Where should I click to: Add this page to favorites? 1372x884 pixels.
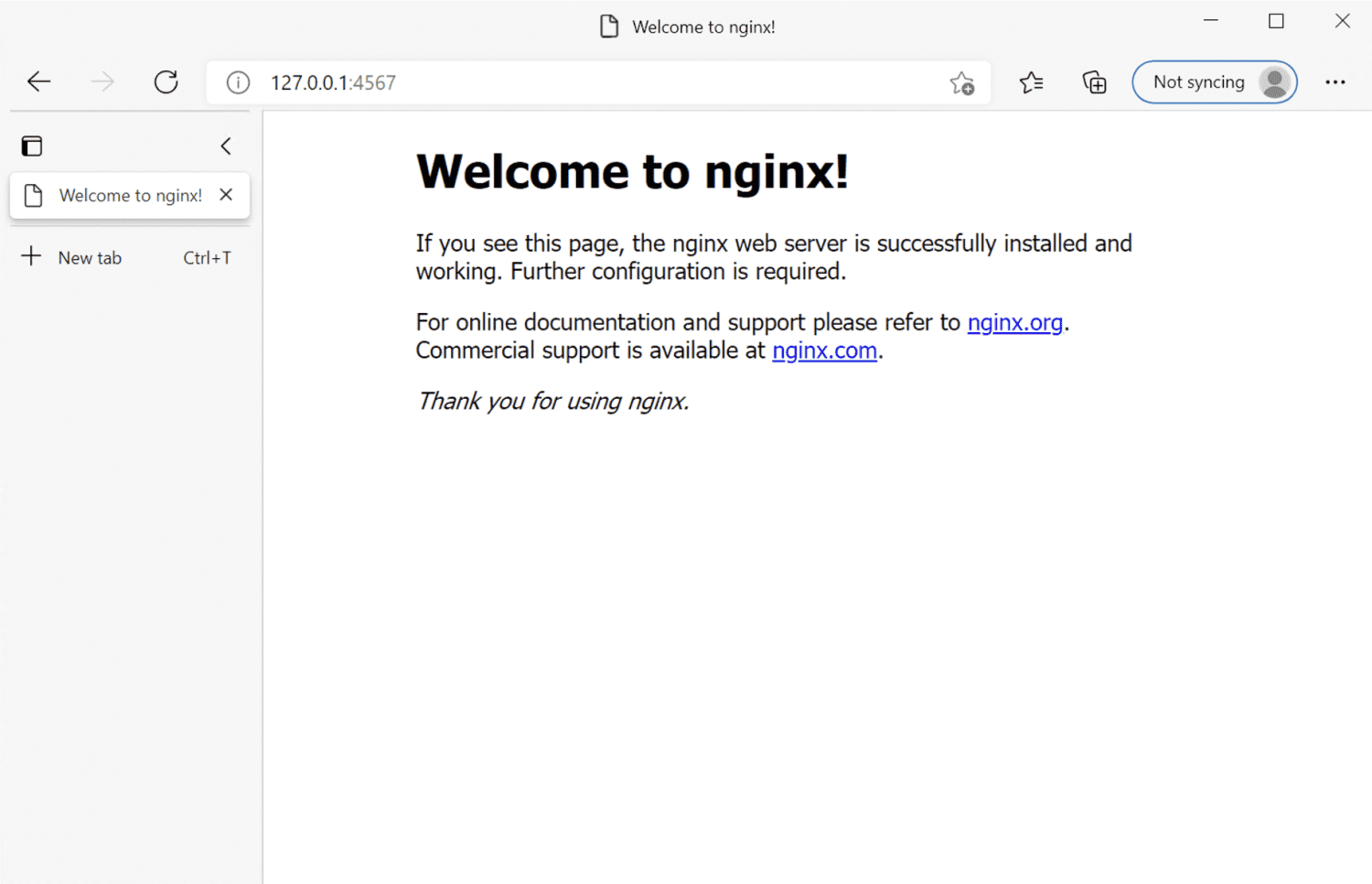[x=961, y=82]
